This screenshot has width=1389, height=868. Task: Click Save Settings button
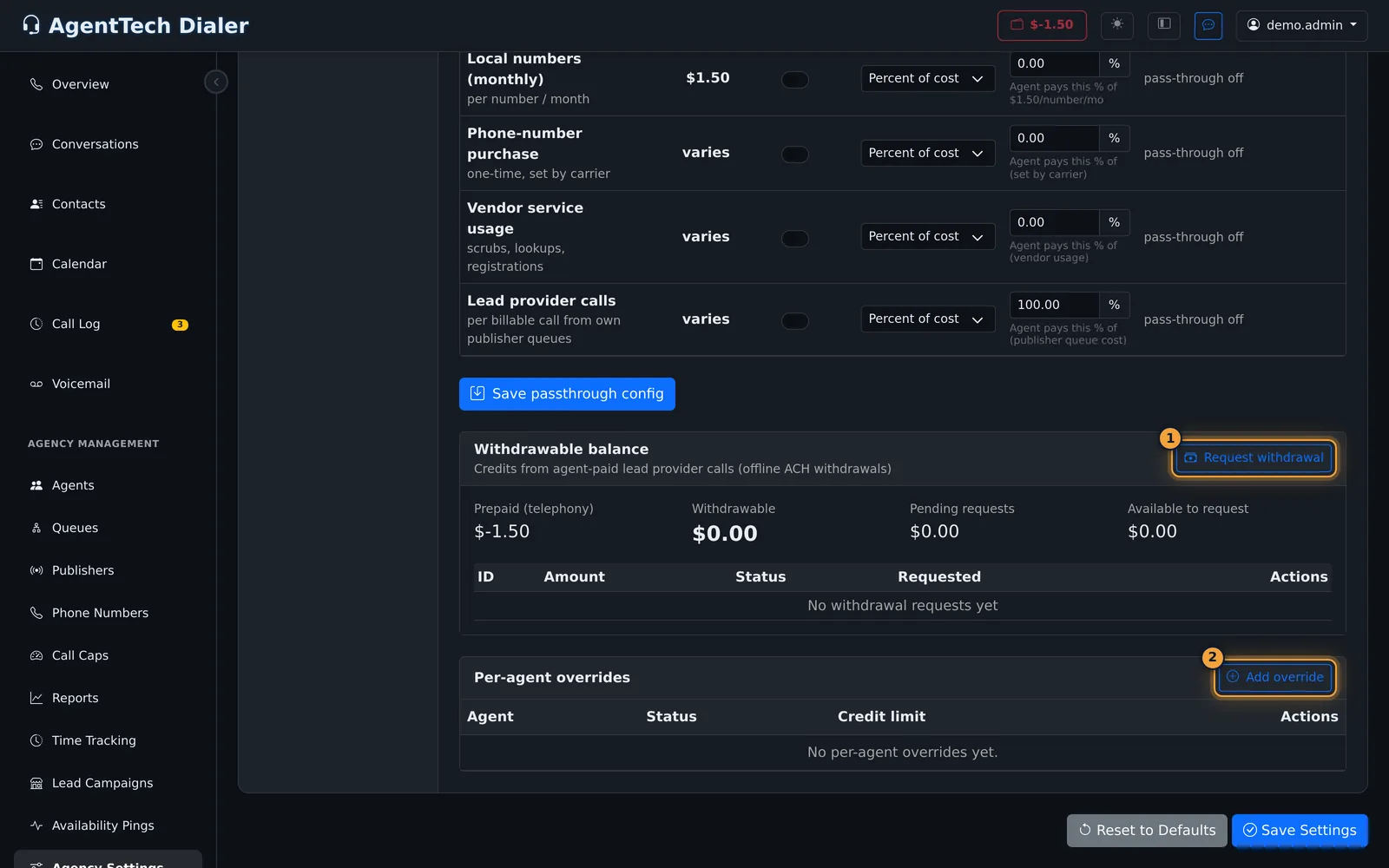[1300, 831]
